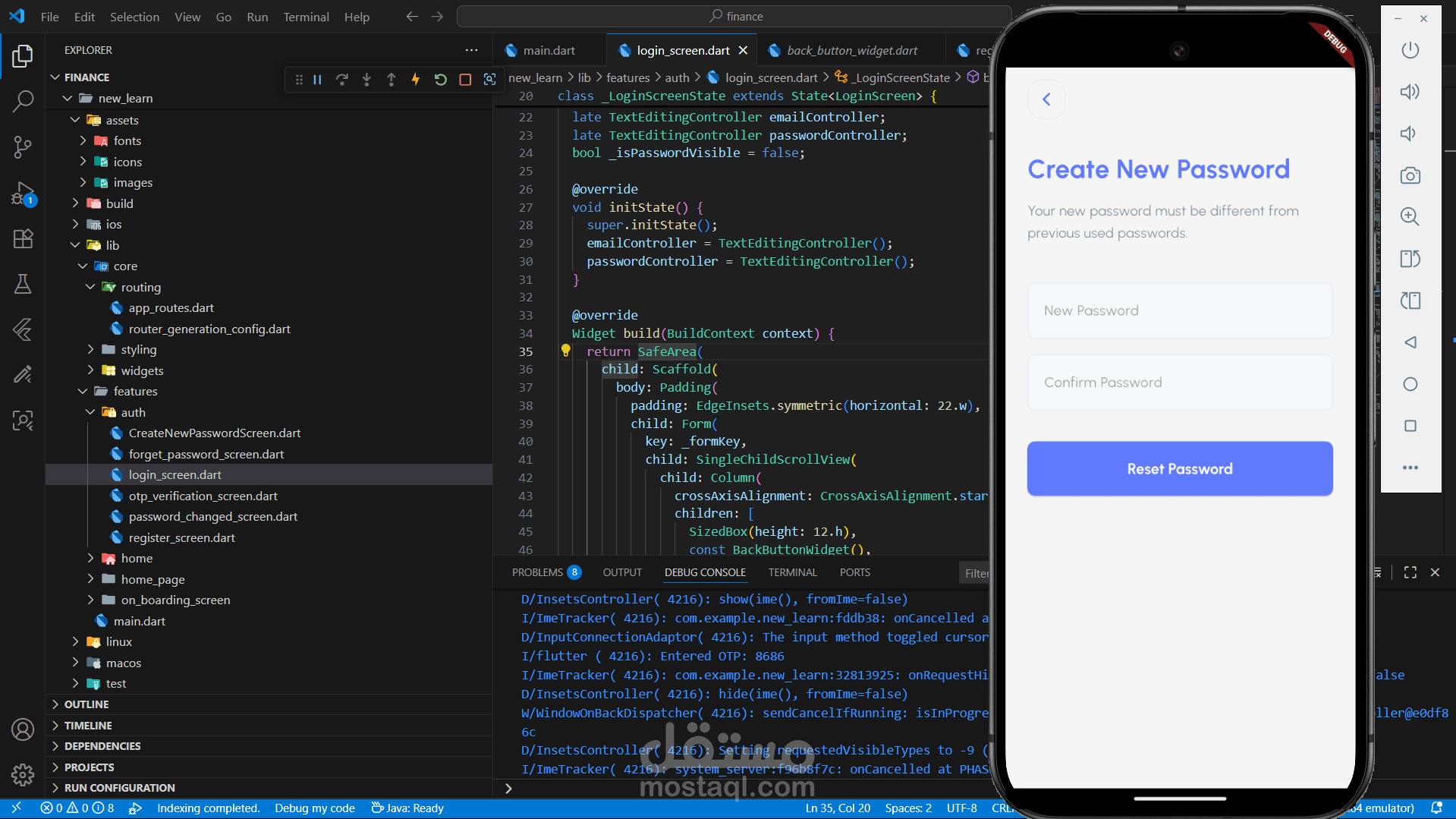This screenshot has width=1456, height=819.
Task: Maximize the bottom panel
Action: click(x=1410, y=572)
